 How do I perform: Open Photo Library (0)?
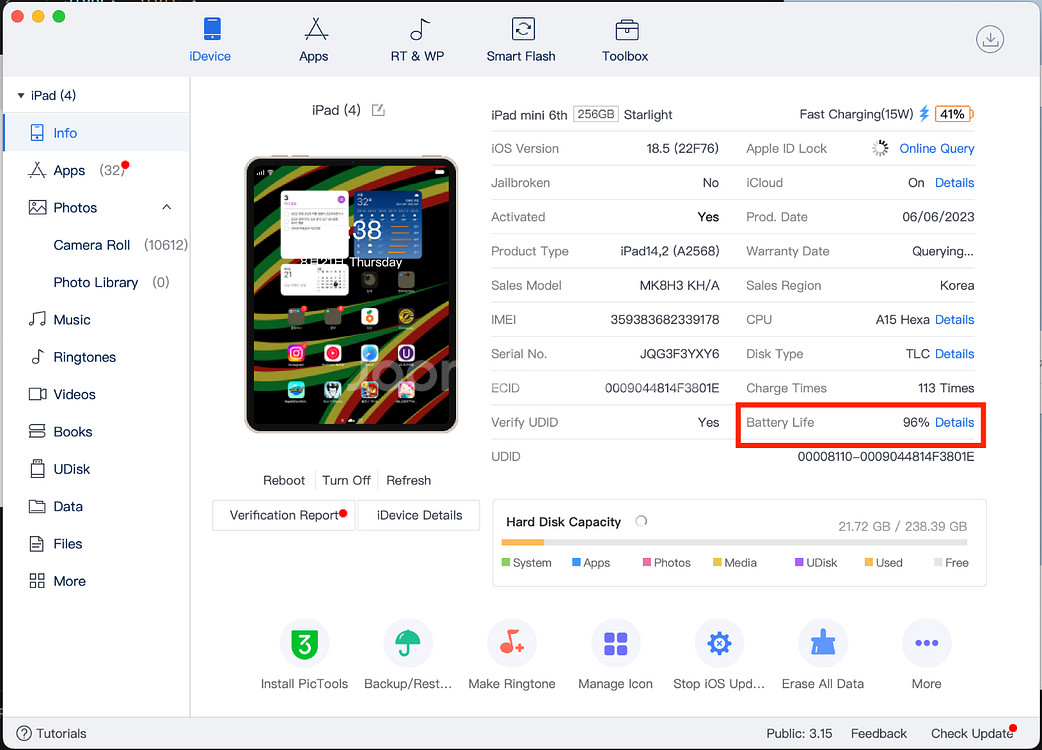point(111,282)
